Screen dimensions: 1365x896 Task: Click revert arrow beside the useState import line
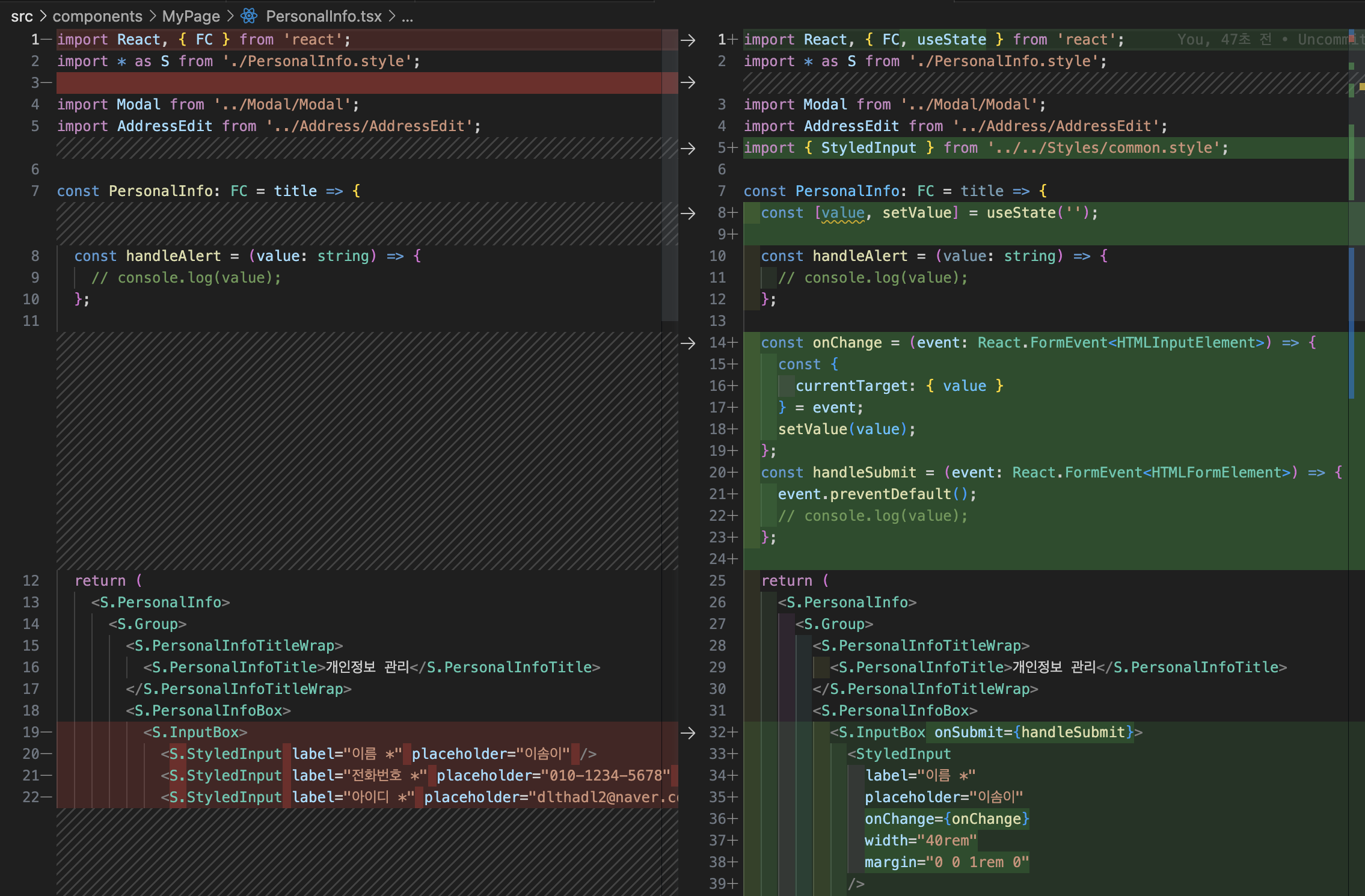688,40
